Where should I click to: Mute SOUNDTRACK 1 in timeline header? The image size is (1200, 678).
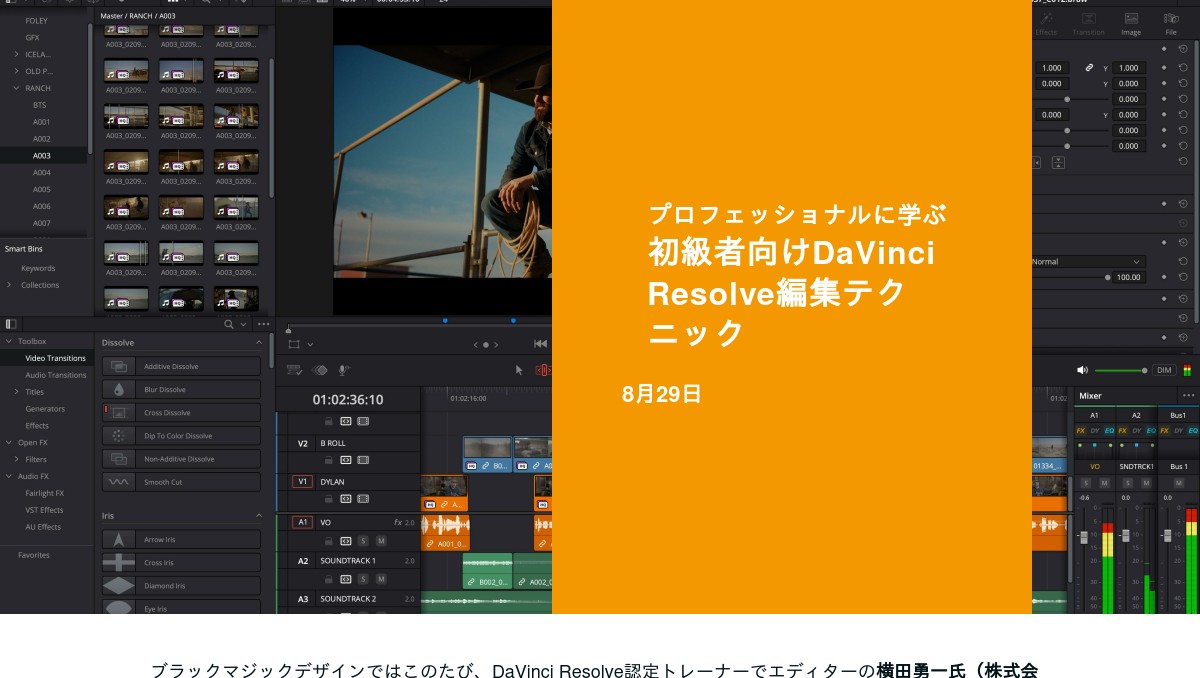(x=381, y=579)
